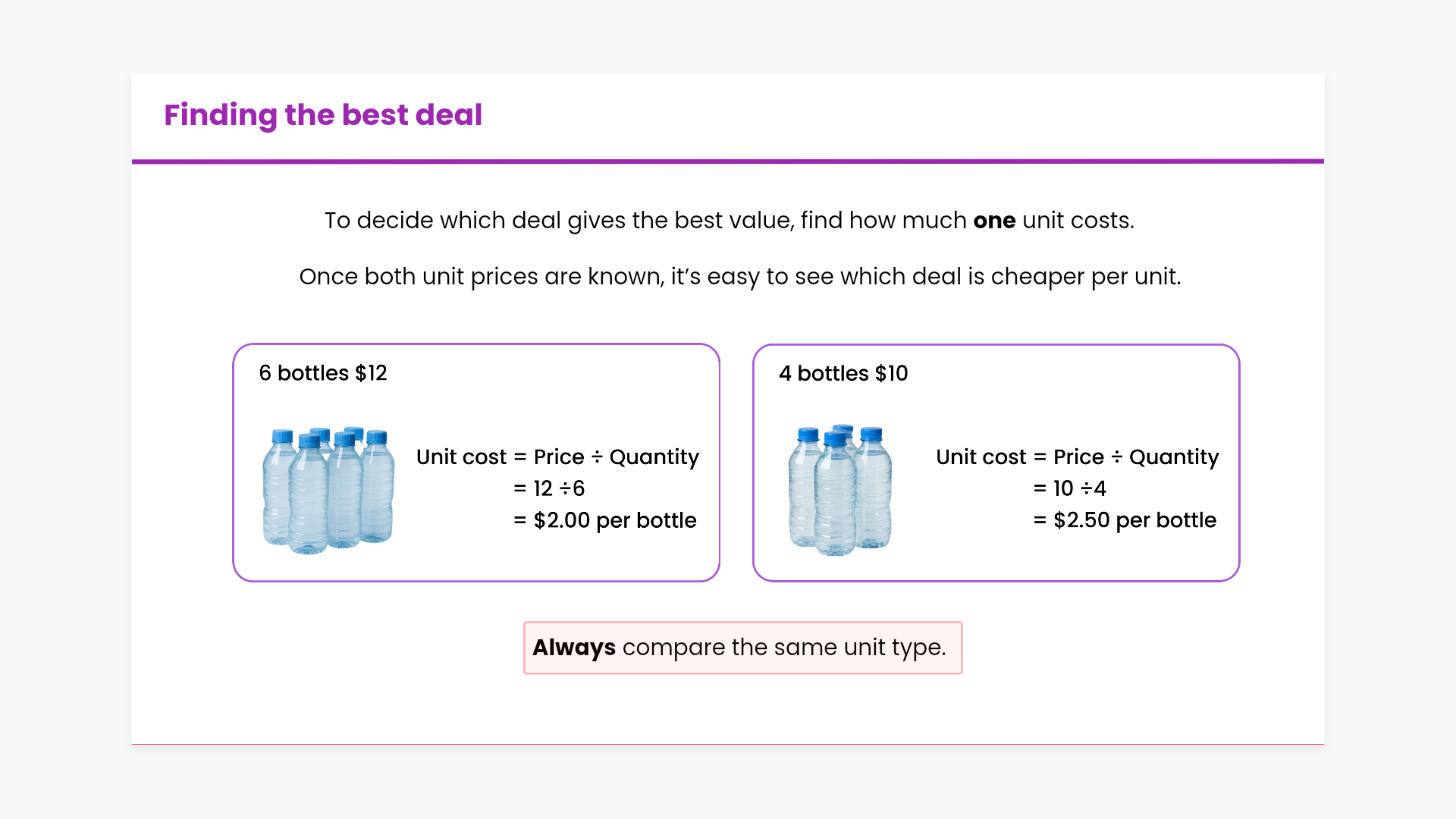The height and width of the screenshot is (819, 1456).
Task: Click "Quantity" in the 6 bottles card
Action: (x=654, y=457)
